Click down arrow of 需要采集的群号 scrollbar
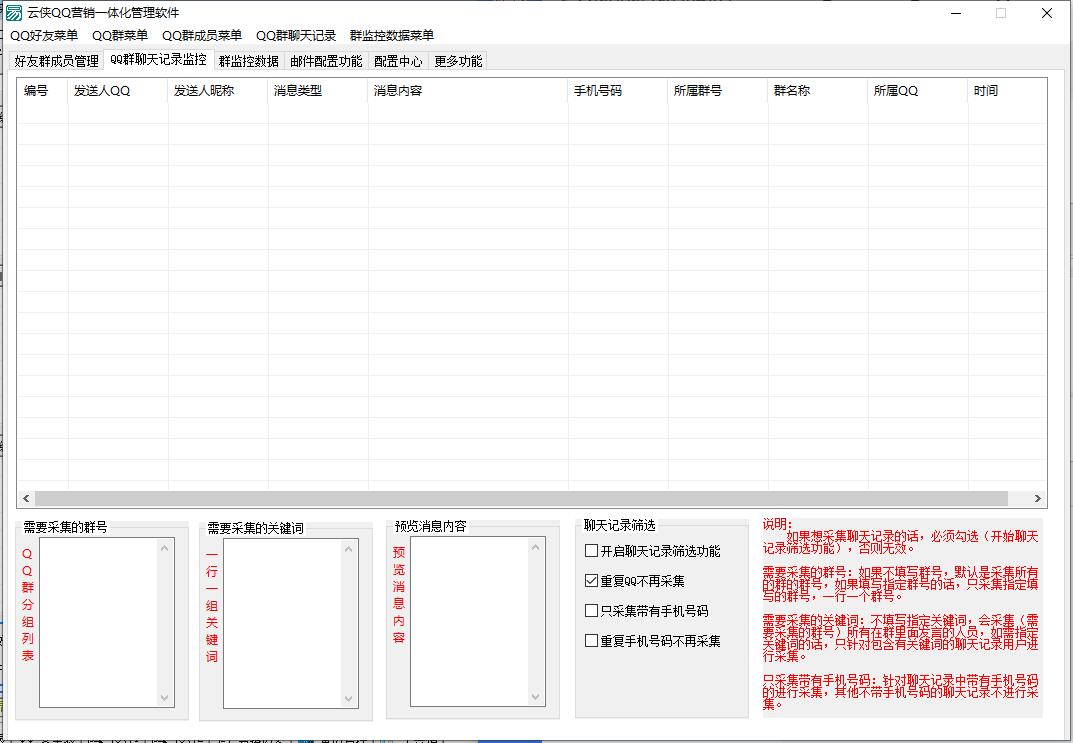 click(x=164, y=698)
